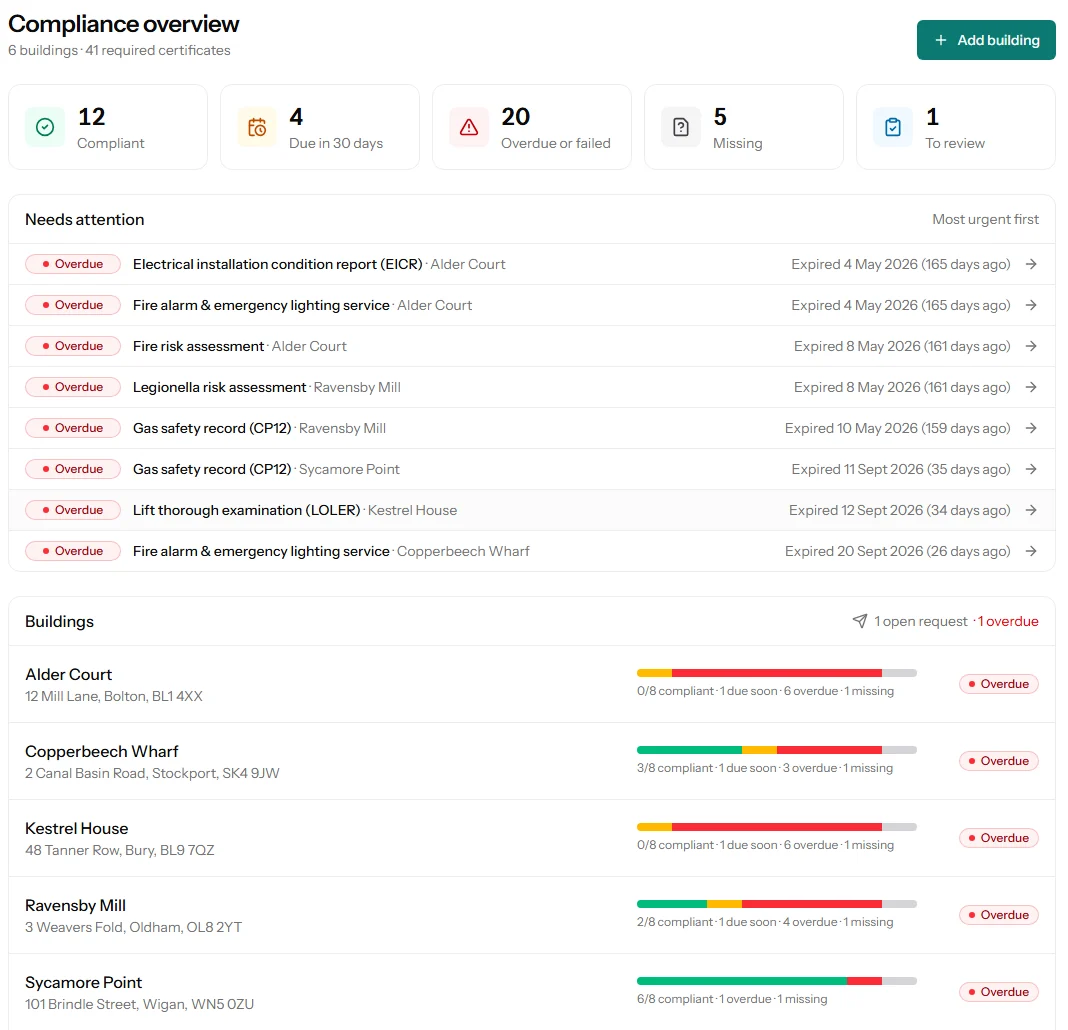Screen dimensions: 1068x1030
Task: Click Ravensby Mill compliance progress bar
Action: (776, 904)
